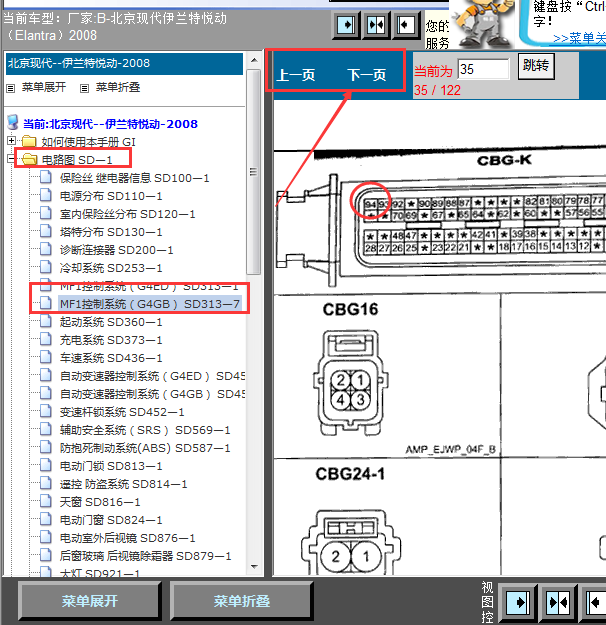Click the page icon of 车速系统 SD436—1
Viewport: 606px width, 625px height.
[46, 357]
